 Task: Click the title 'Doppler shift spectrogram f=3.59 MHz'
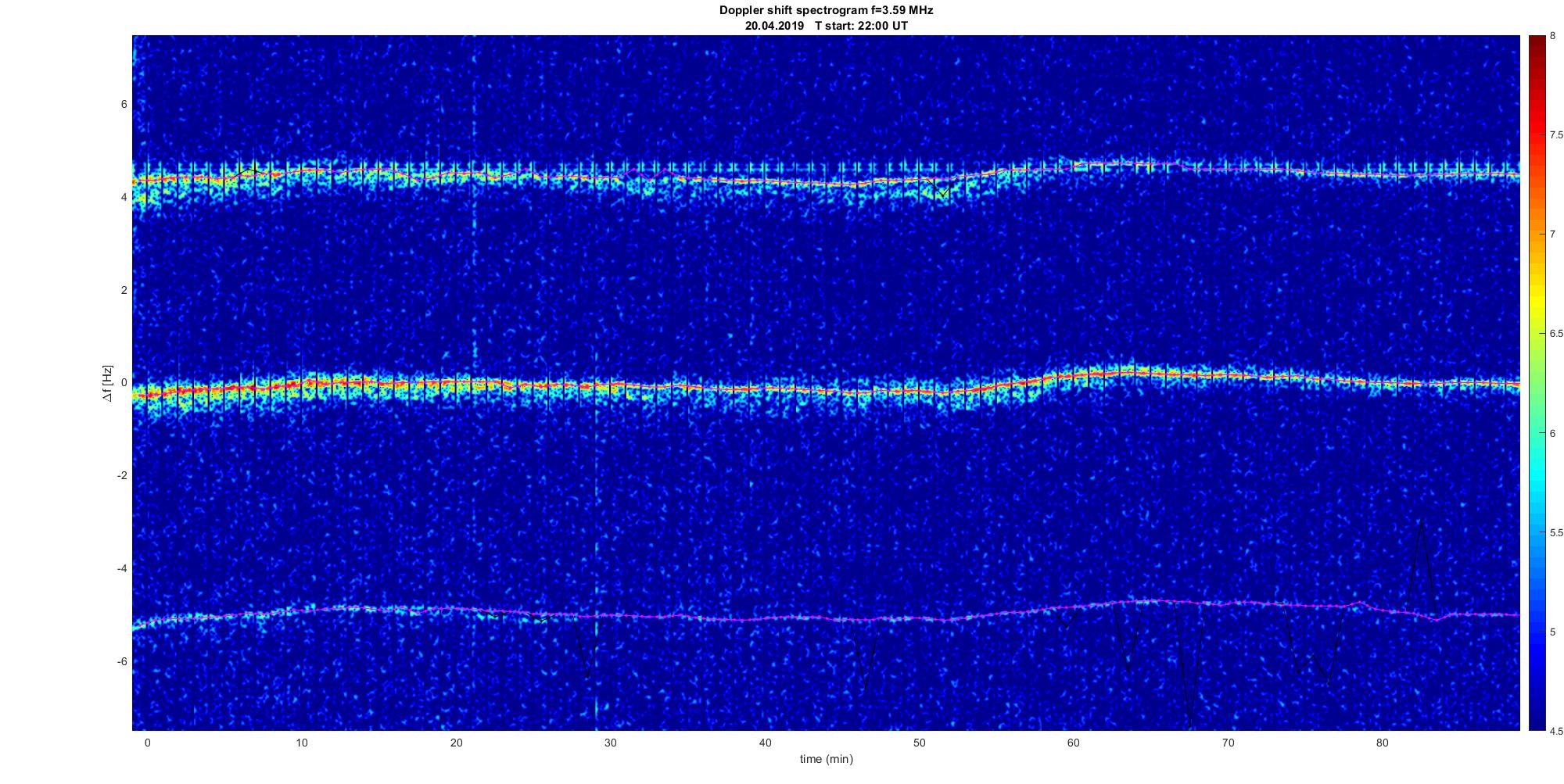pyautogui.click(x=826, y=11)
